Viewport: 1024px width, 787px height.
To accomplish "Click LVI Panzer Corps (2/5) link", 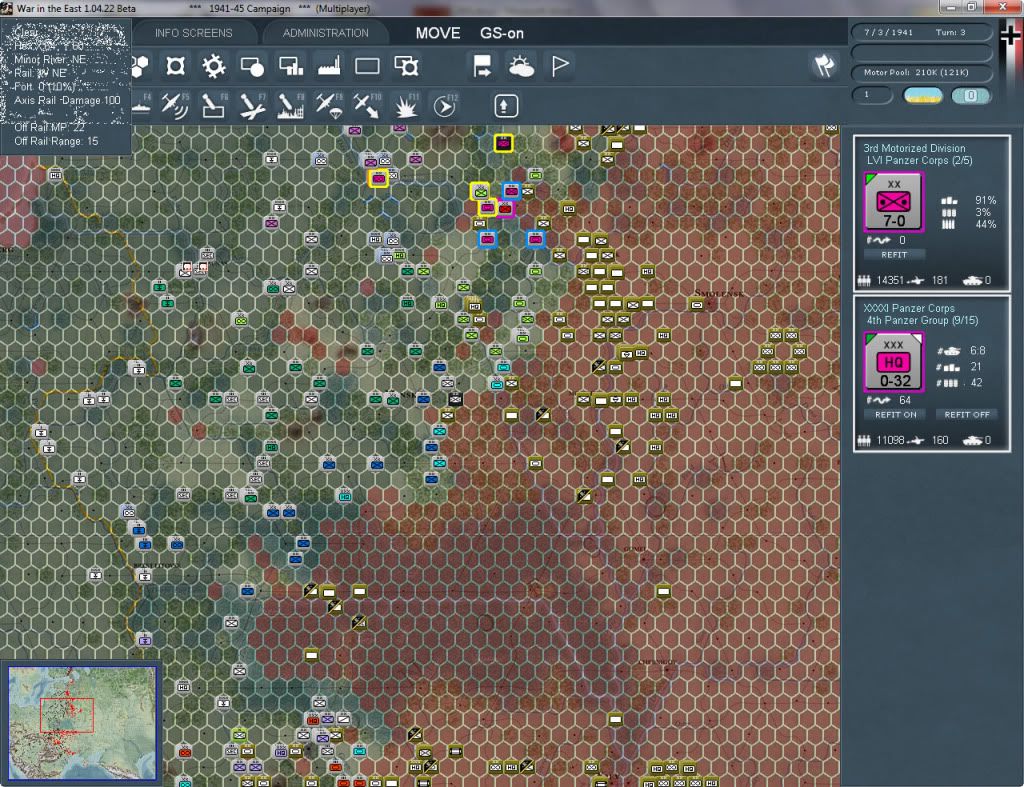I will coord(920,161).
